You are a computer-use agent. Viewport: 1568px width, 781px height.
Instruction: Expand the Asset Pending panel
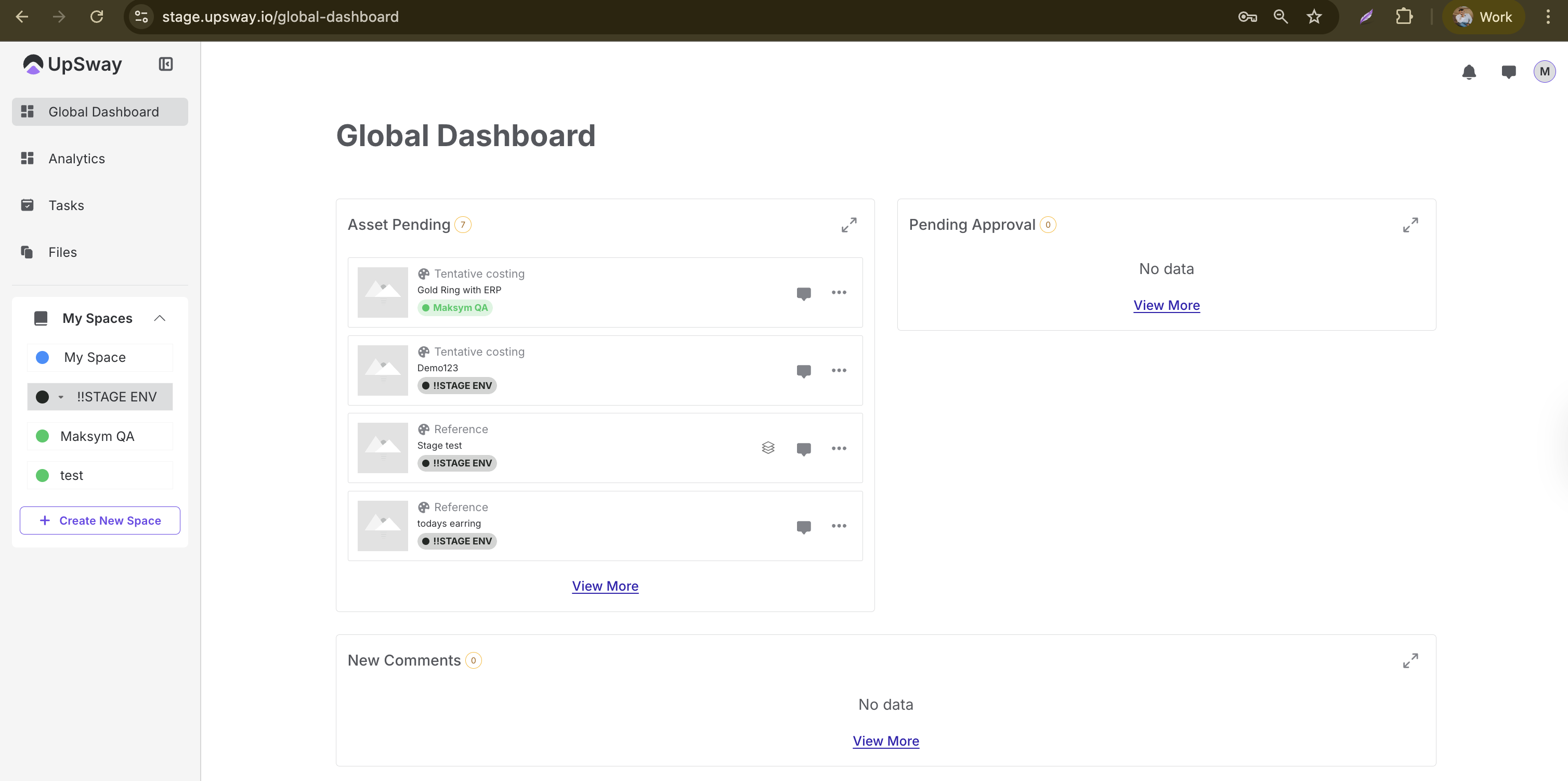pos(848,225)
